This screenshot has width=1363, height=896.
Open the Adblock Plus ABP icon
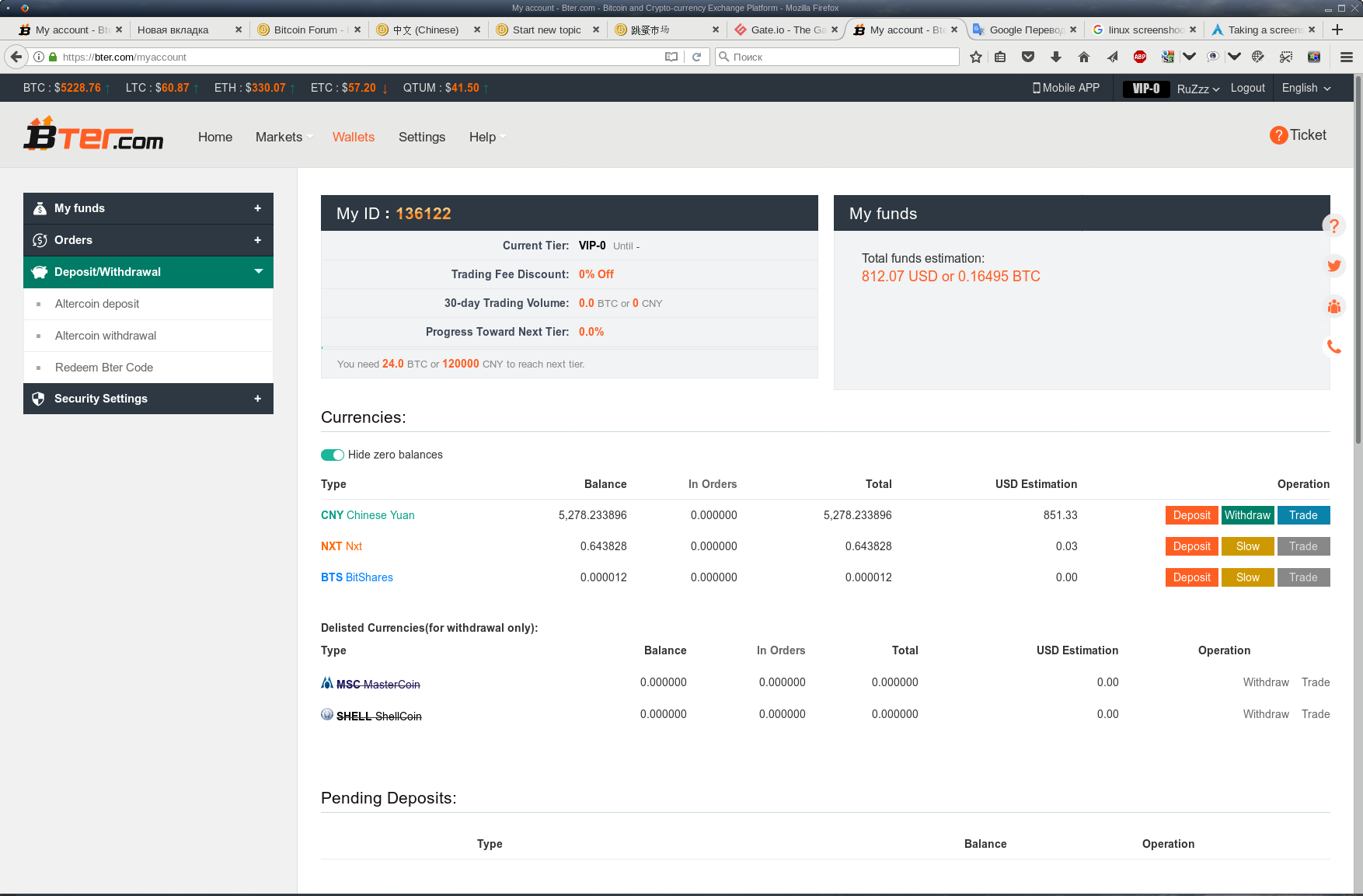1140,57
